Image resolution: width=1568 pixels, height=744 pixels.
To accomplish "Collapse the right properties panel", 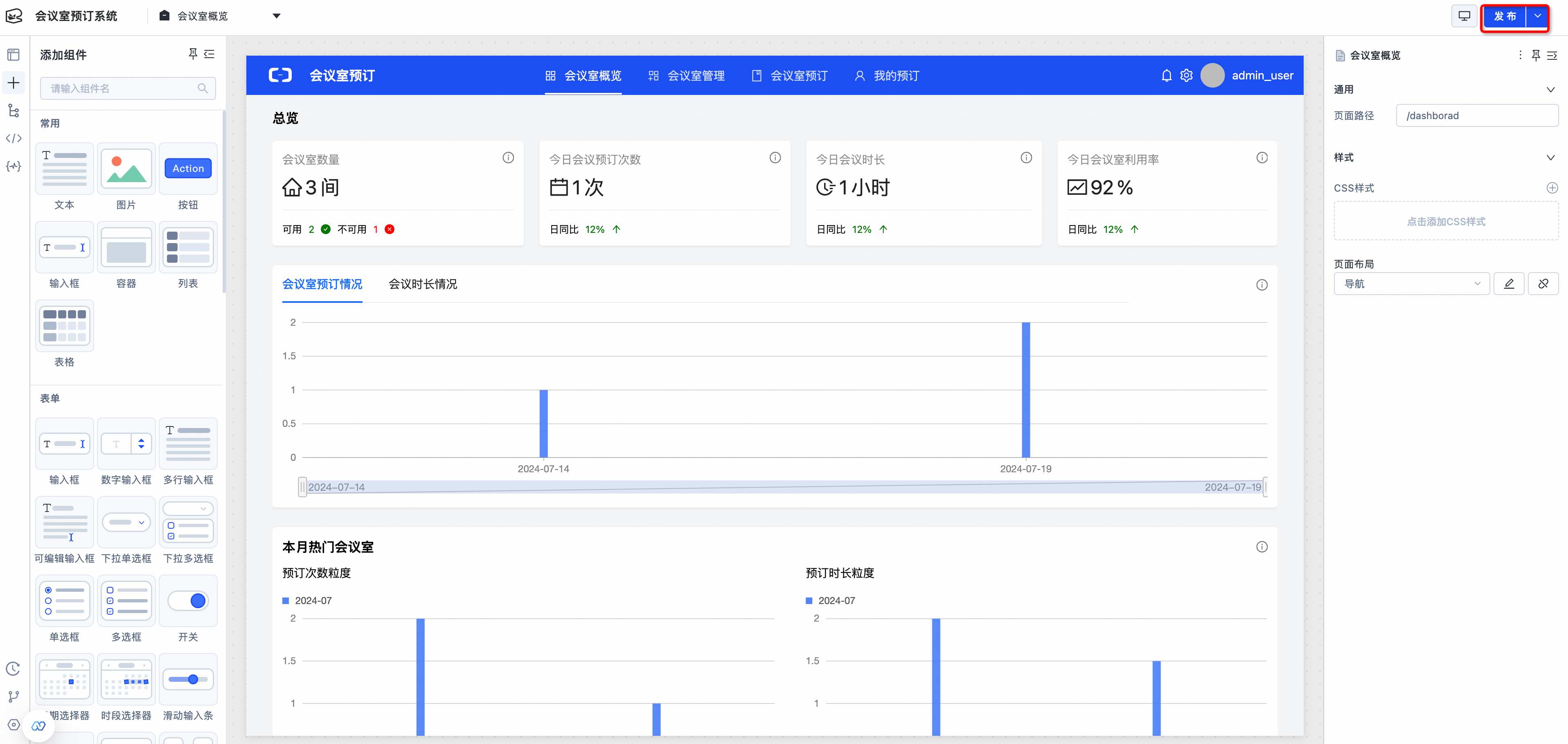I will click(x=1552, y=55).
